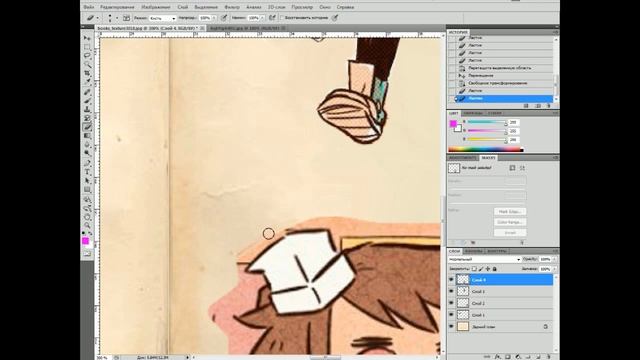
Task: Open the Фильтр menu
Action: (232, 7)
